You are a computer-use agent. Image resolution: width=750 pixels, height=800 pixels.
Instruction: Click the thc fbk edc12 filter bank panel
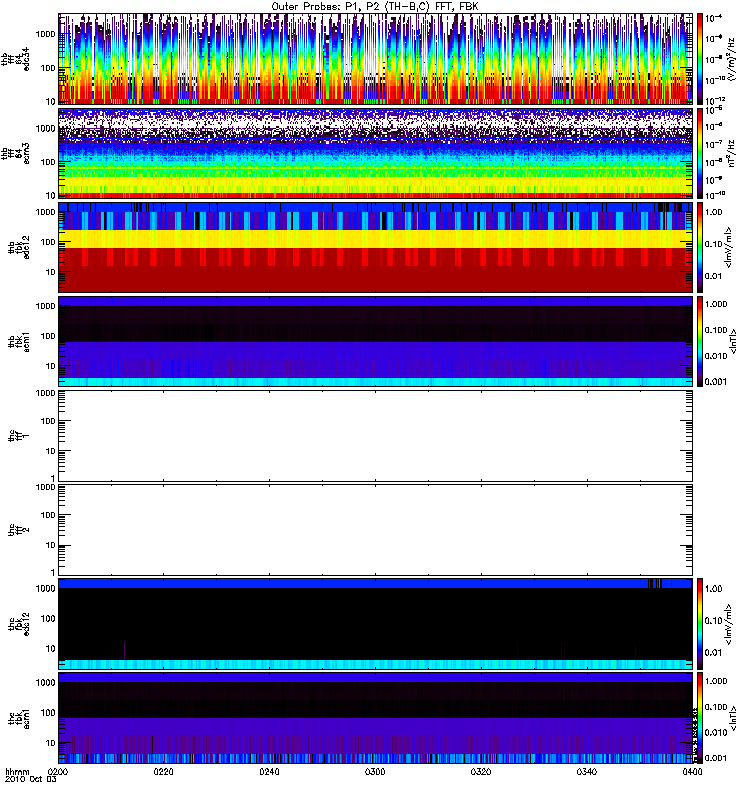(376, 623)
